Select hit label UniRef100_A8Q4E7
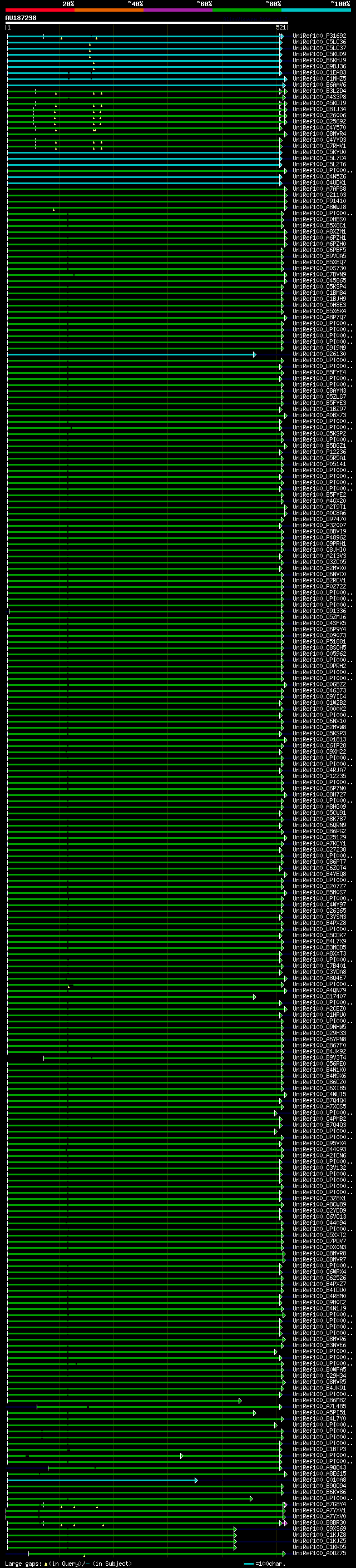 click(x=319, y=978)
